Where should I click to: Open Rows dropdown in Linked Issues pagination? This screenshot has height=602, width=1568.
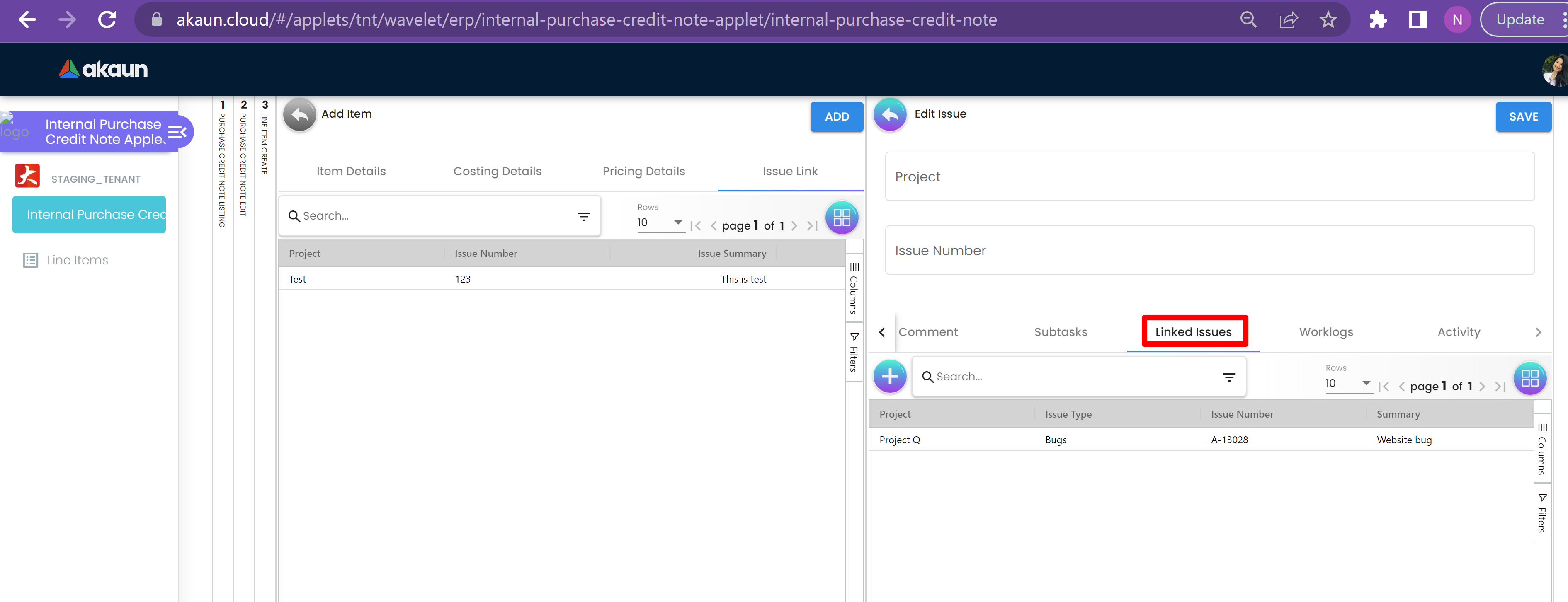pos(1348,384)
